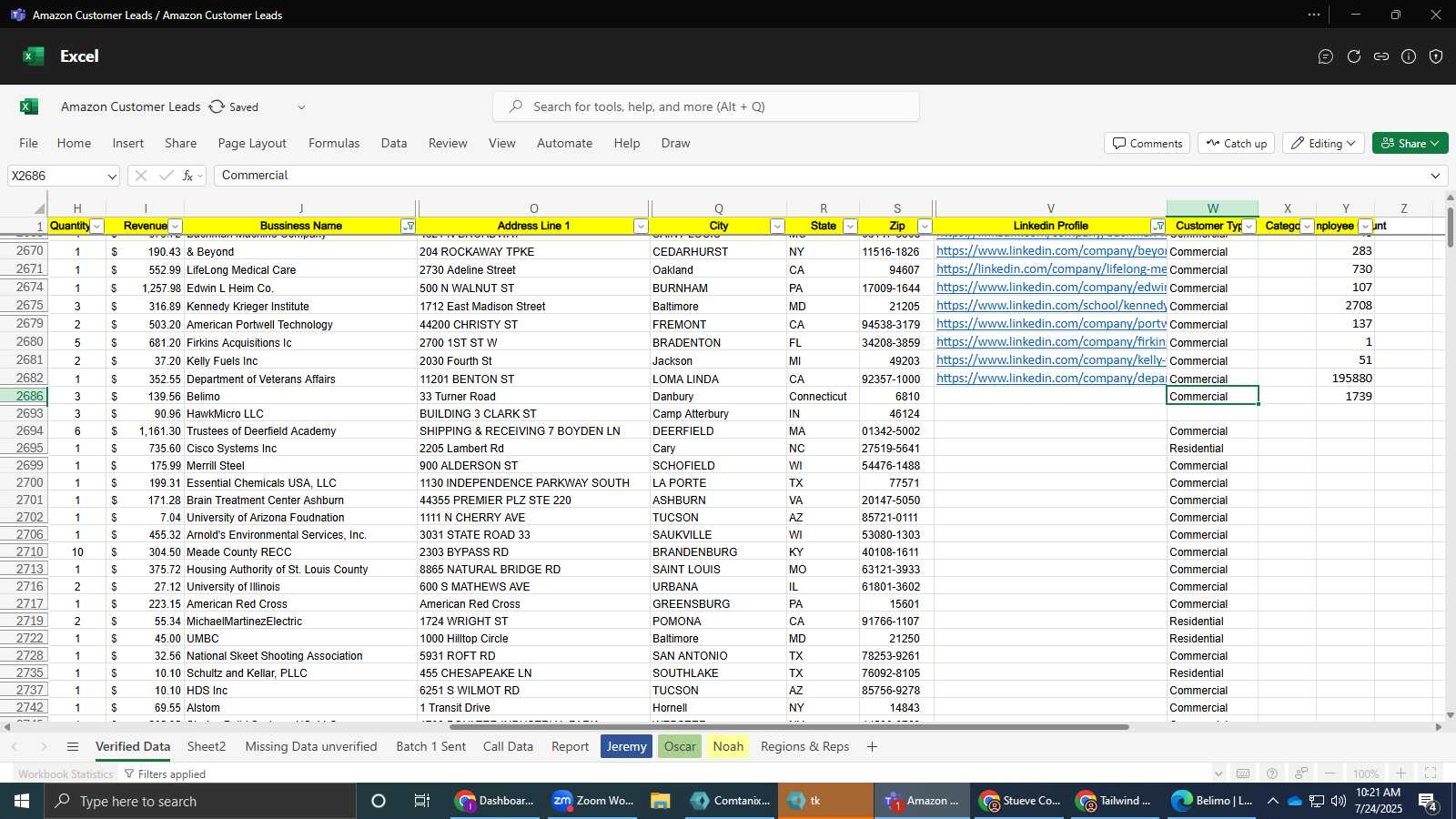Open Zoom Workplace from taskbar
Image resolution: width=1456 pixels, height=819 pixels.
pos(593,801)
